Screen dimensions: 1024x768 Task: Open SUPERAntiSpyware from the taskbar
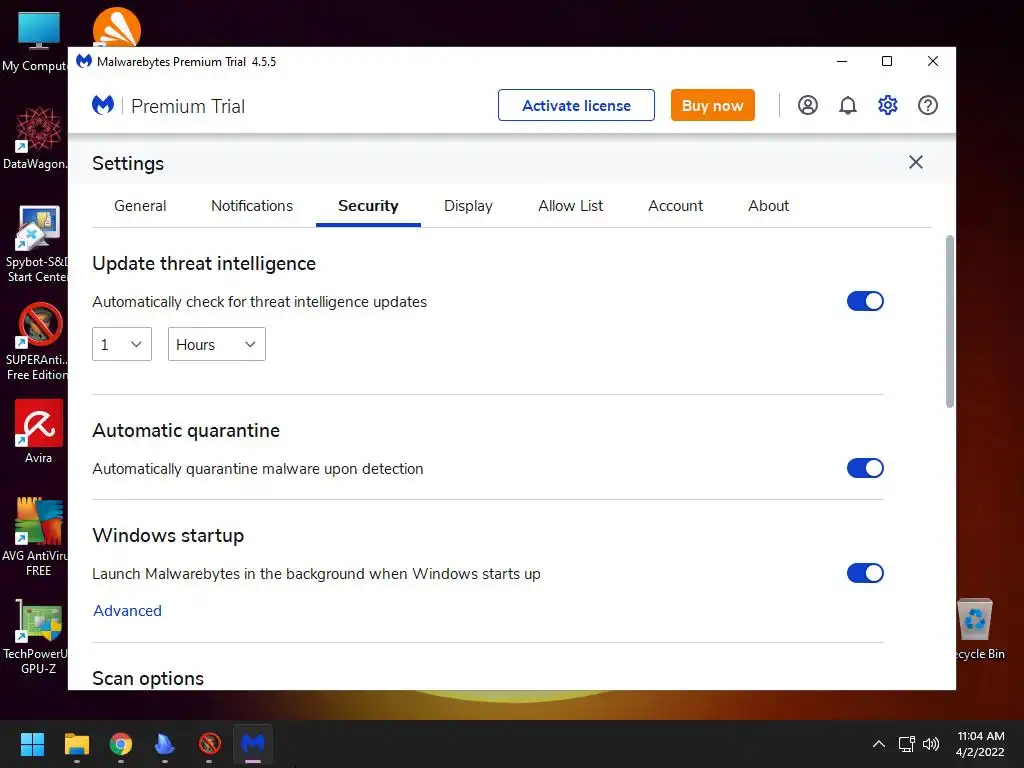click(209, 744)
